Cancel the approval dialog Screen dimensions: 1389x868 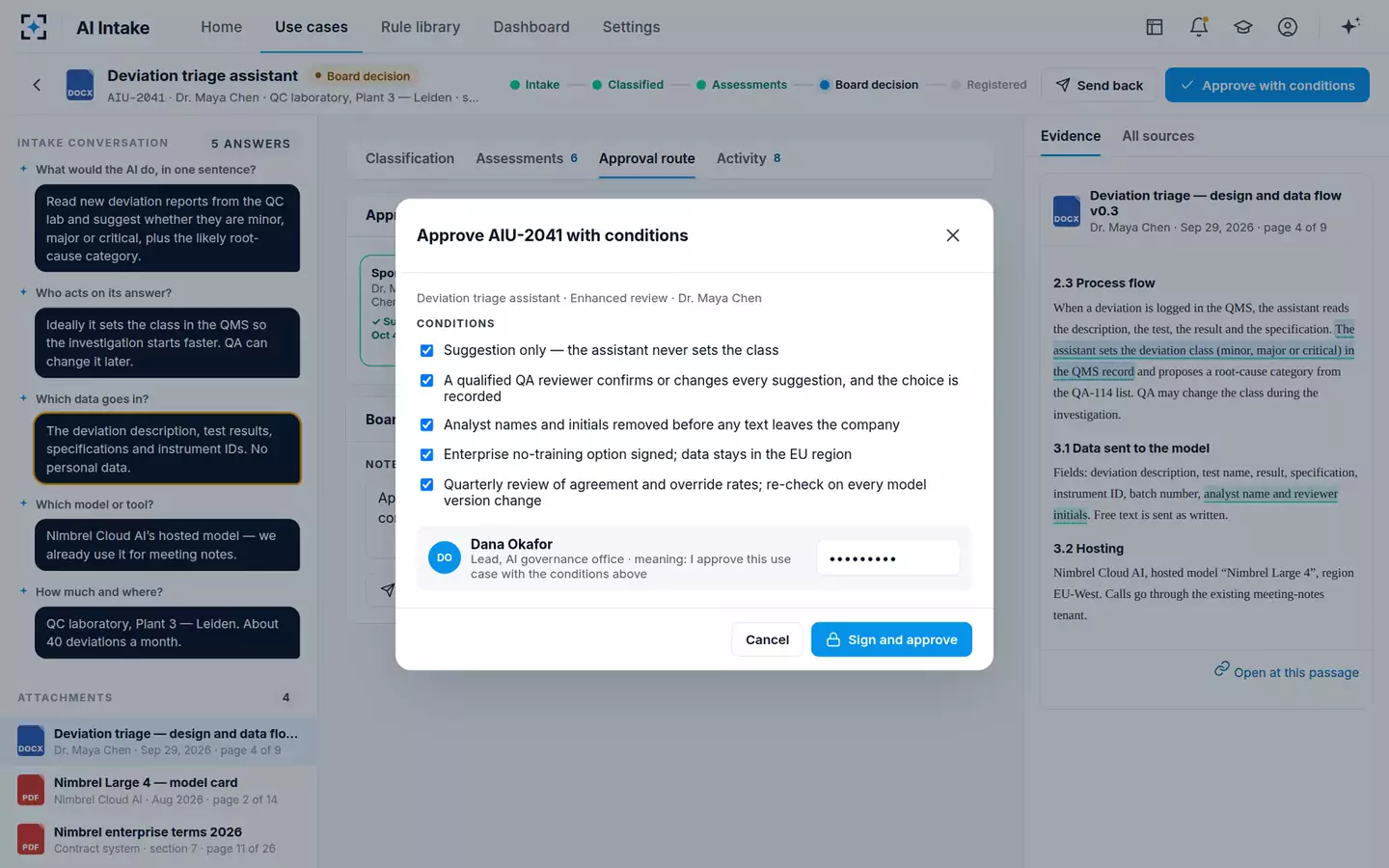pyautogui.click(x=767, y=639)
